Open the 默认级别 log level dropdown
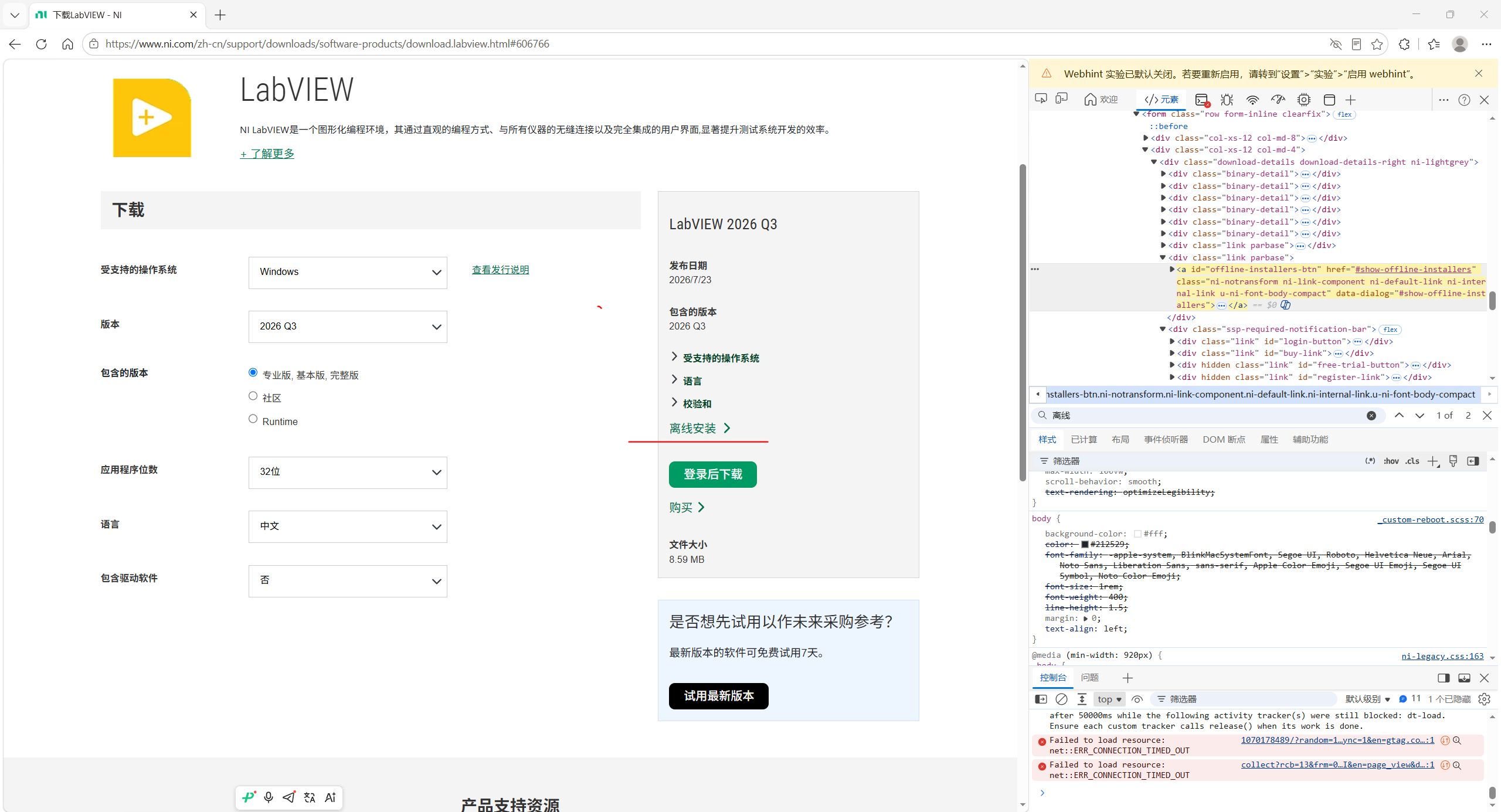The image size is (1501, 812). click(1368, 699)
